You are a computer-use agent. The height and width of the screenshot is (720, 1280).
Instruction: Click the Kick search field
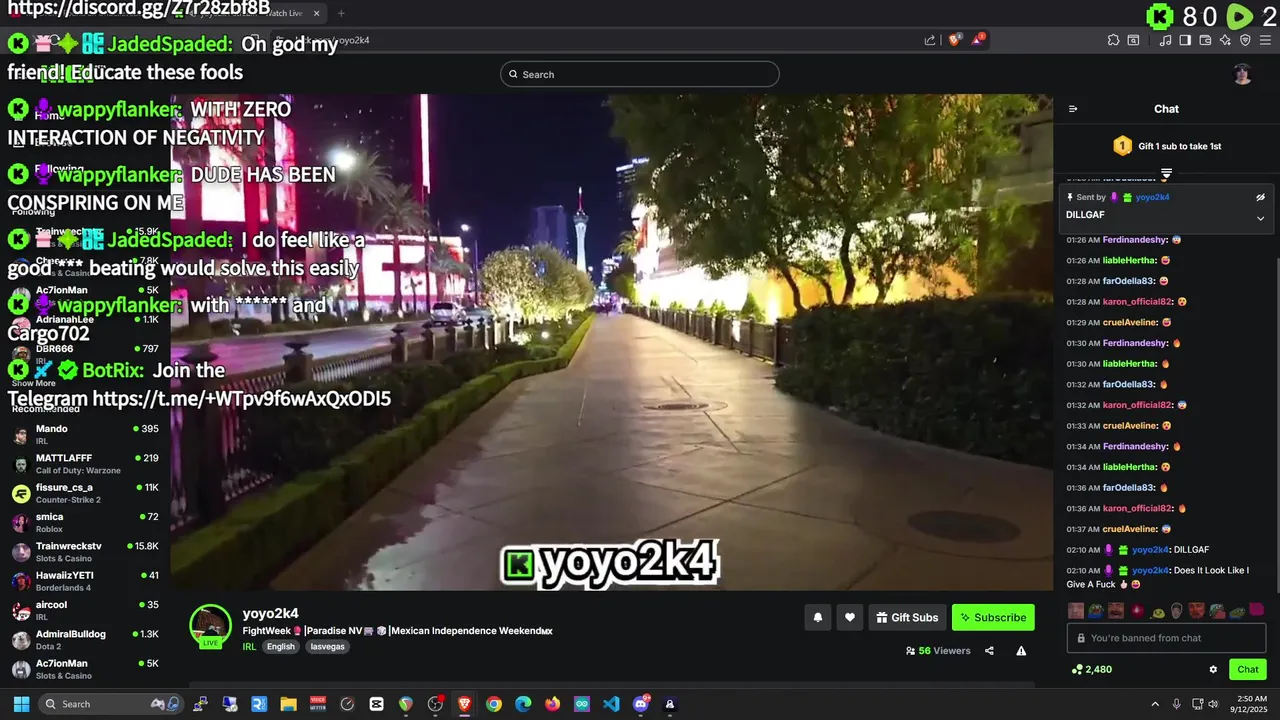coord(640,74)
